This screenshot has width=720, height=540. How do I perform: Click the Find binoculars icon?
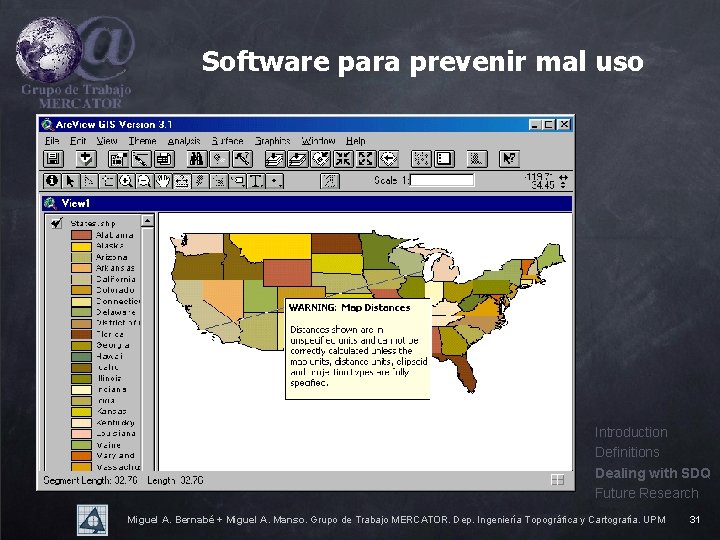(x=197, y=159)
